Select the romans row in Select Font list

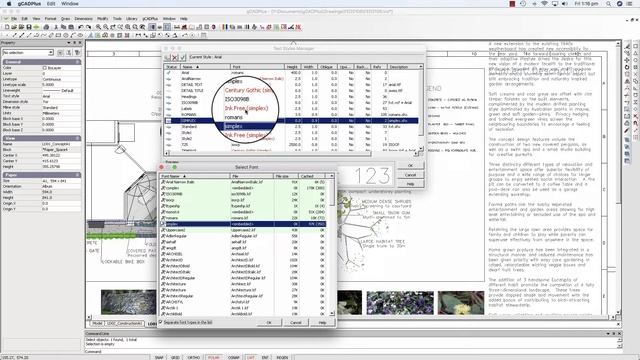point(243,218)
